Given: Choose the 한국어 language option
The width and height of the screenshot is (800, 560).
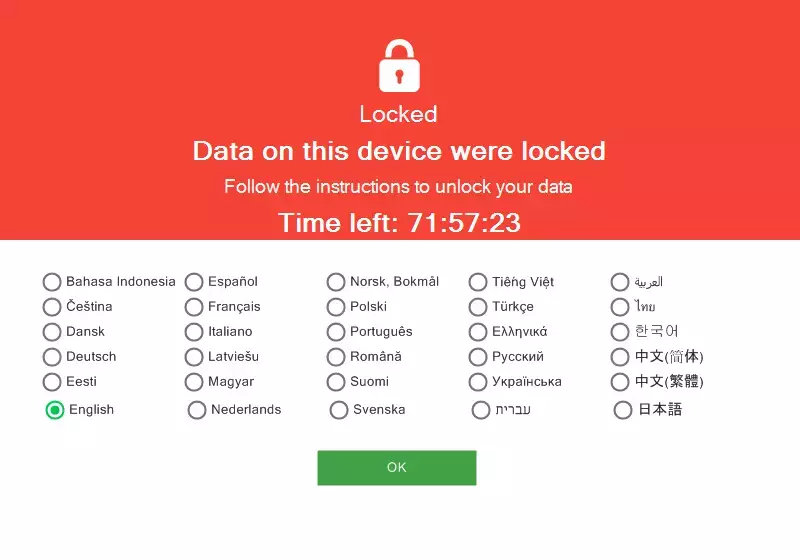Looking at the screenshot, I should [620, 332].
